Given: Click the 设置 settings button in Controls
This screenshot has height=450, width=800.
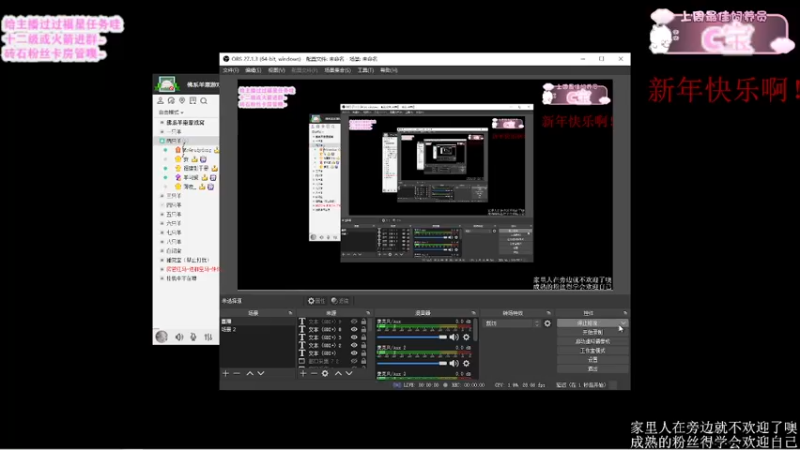Looking at the screenshot, I should coord(592,360).
